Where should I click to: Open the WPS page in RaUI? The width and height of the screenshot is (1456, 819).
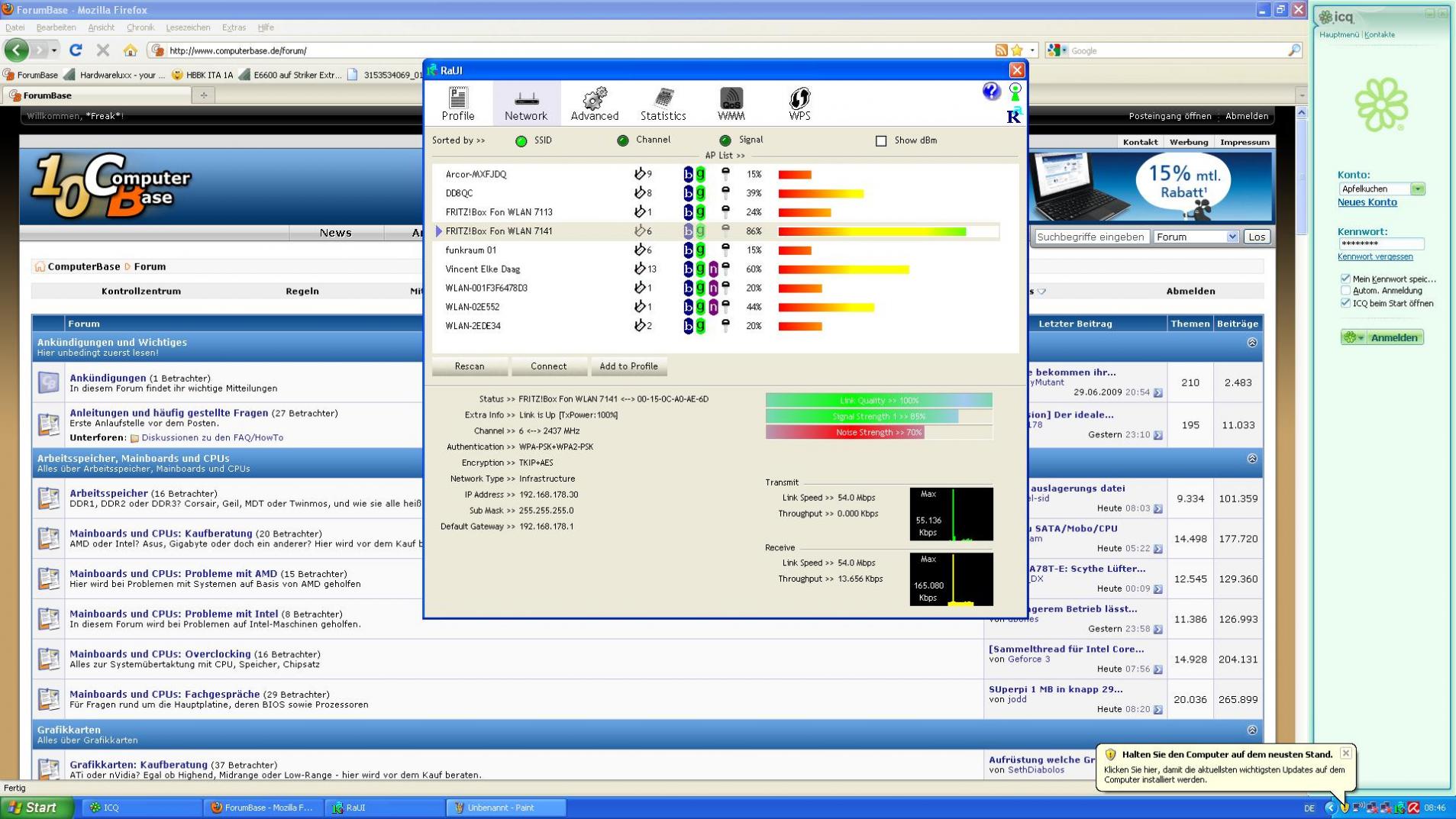point(799,103)
